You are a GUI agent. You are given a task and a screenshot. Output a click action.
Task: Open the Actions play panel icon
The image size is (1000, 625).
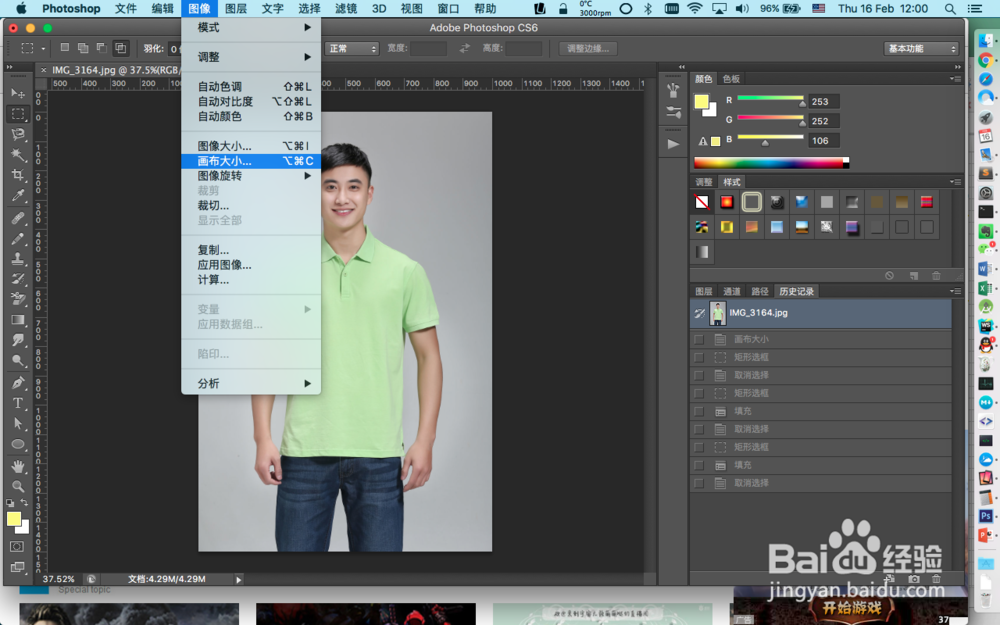coord(673,144)
